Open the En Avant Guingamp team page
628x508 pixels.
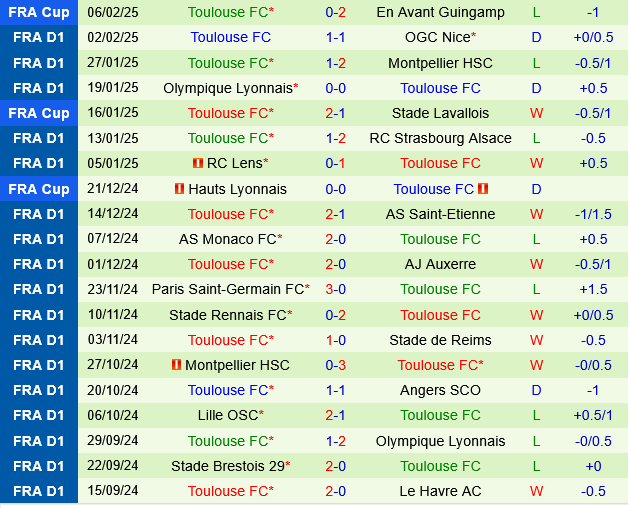point(440,12)
